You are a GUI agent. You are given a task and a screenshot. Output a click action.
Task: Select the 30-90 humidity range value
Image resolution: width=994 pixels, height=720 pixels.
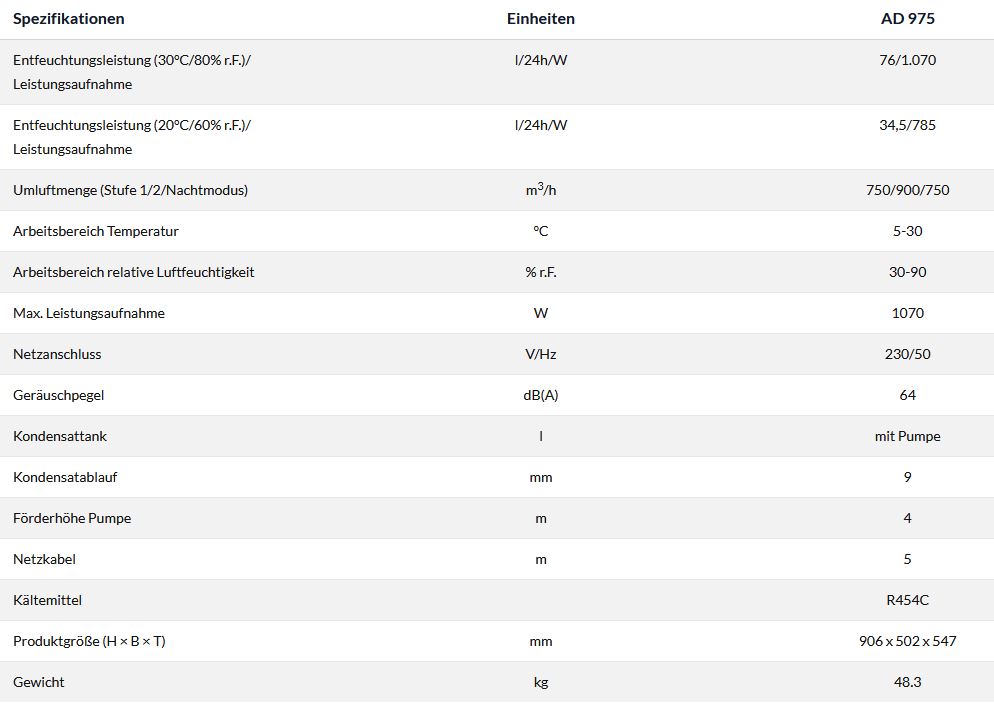tap(907, 272)
